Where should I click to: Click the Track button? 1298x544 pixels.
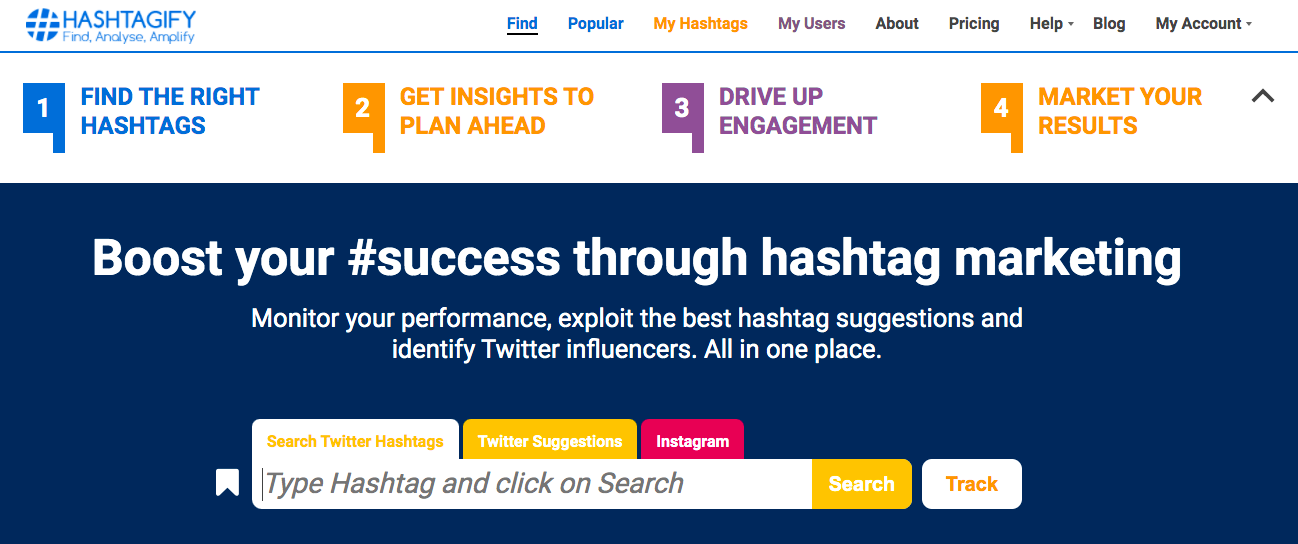pos(971,484)
